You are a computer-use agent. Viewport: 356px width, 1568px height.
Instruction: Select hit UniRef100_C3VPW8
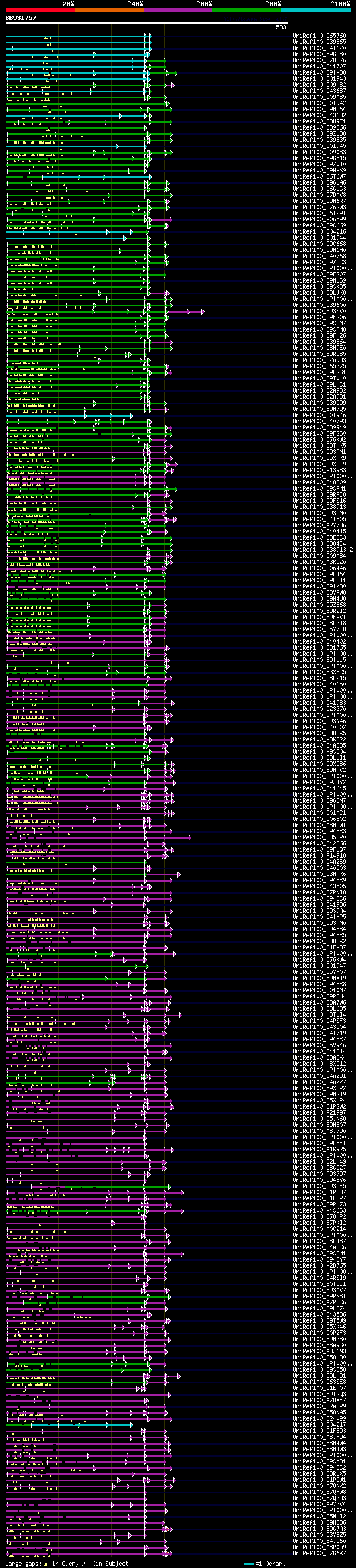pyautogui.click(x=319, y=592)
